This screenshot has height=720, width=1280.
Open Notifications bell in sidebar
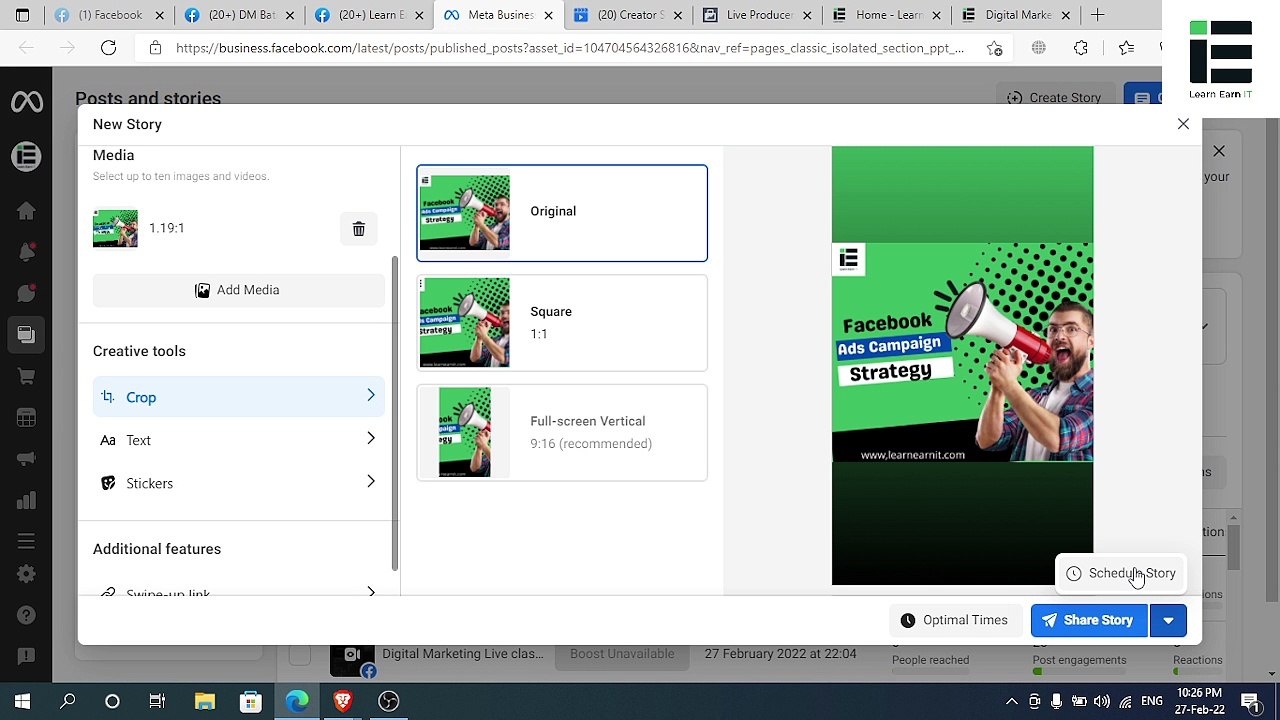26,252
